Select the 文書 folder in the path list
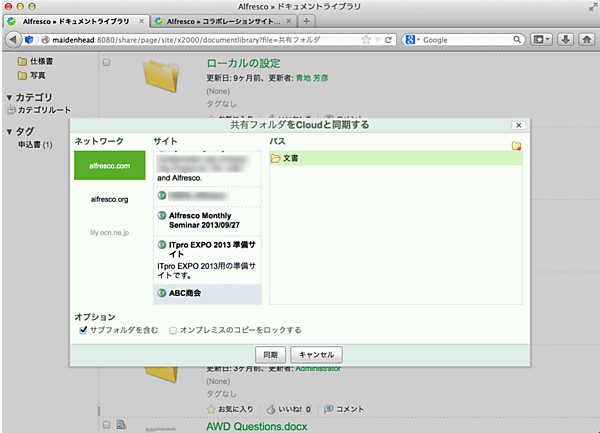The height and width of the screenshot is (433, 600). (290, 158)
